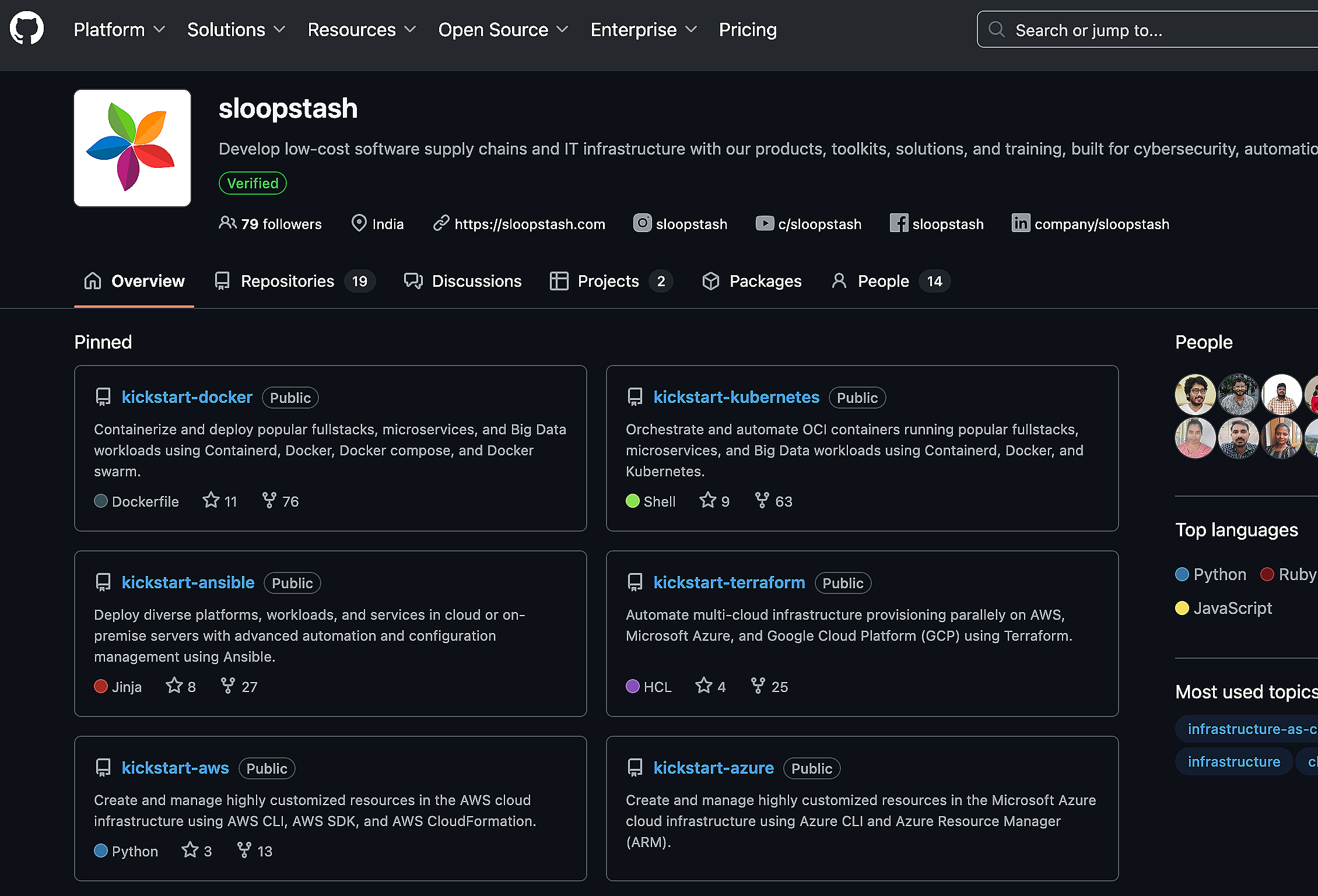Click the infrastructure topic tag
This screenshot has width=1318, height=896.
pyautogui.click(x=1233, y=762)
